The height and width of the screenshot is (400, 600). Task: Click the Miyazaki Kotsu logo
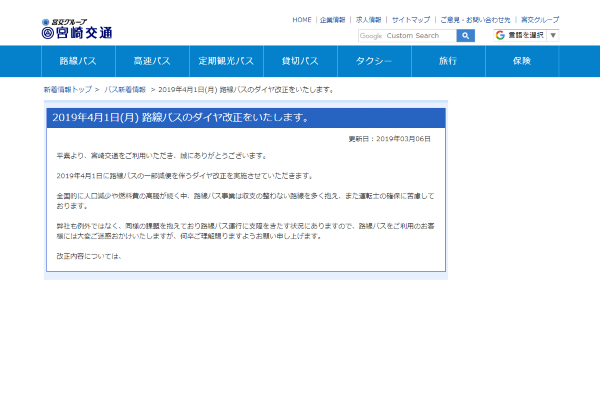[x=77, y=29]
